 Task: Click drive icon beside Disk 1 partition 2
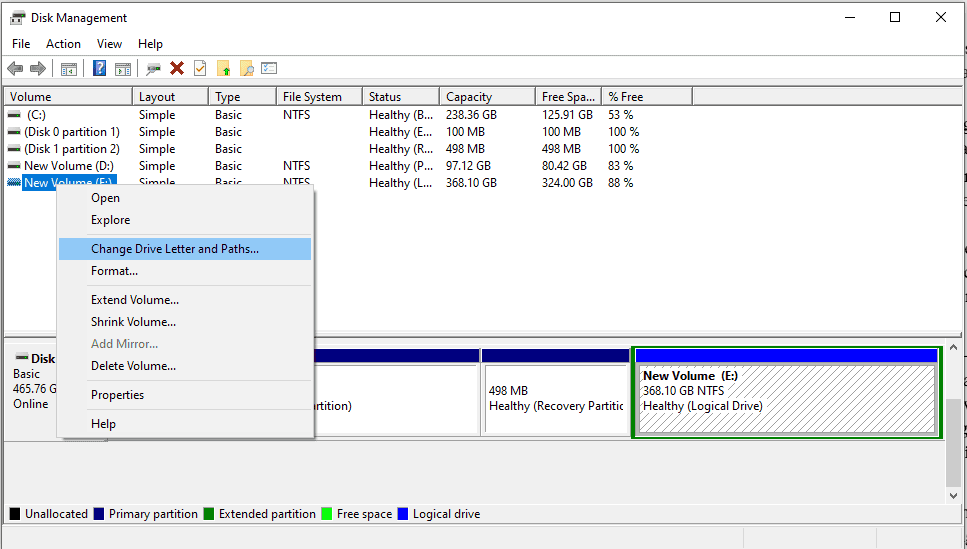click(x=14, y=149)
